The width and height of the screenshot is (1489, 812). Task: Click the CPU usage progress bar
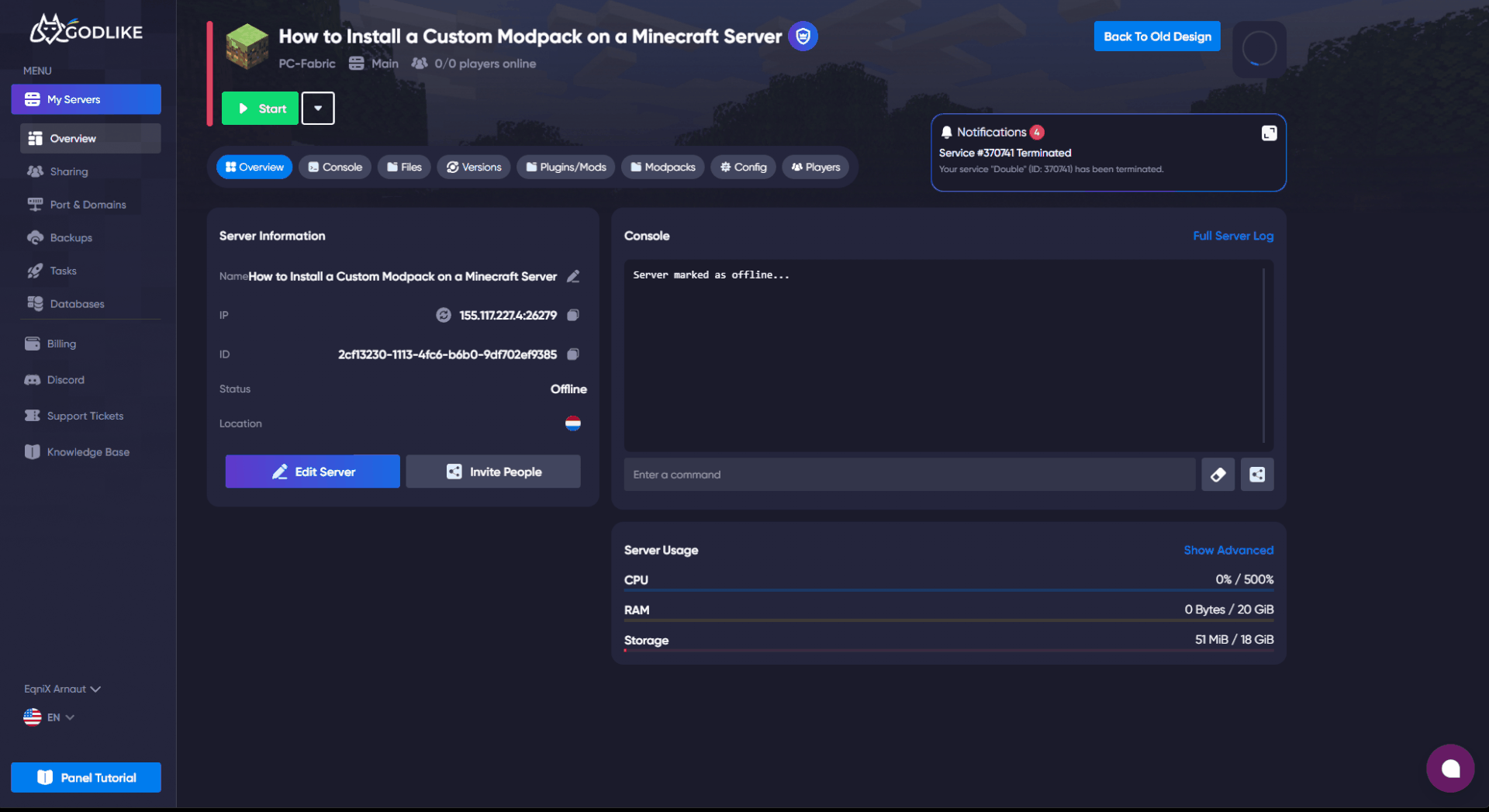point(948,590)
